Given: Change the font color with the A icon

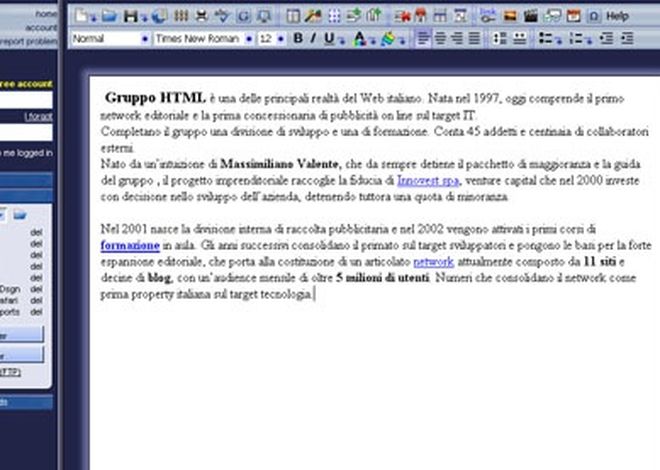Looking at the screenshot, I should pyautogui.click(x=359, y=38).
